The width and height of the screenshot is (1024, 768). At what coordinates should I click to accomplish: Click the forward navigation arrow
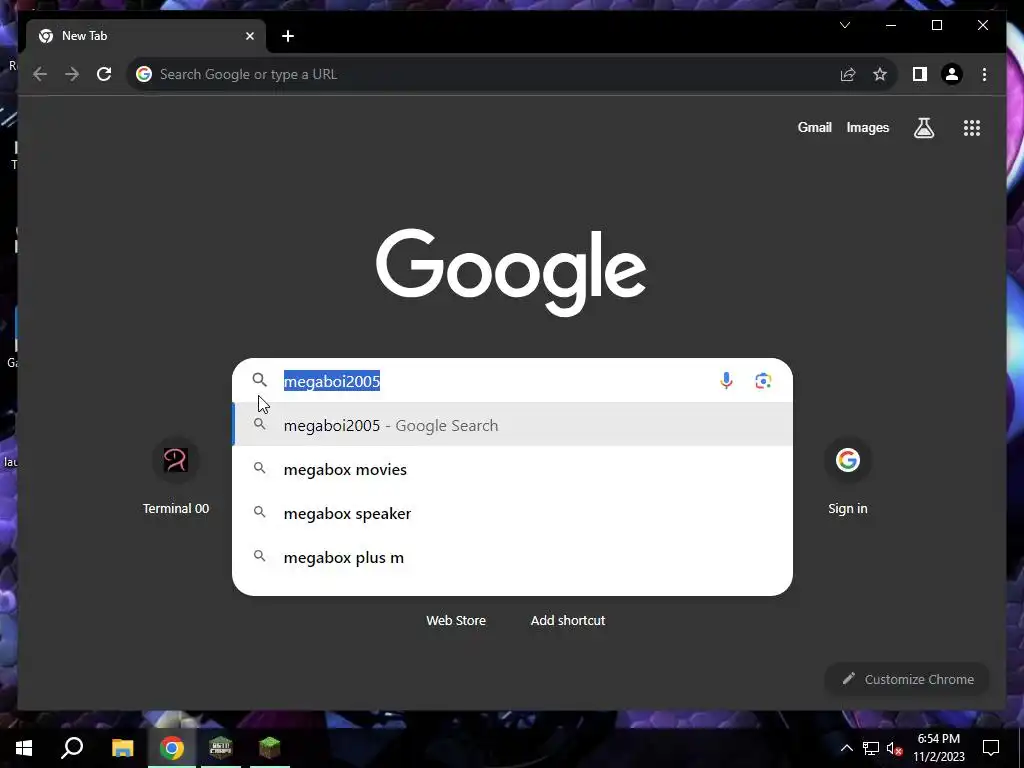[x=72, y=74]
